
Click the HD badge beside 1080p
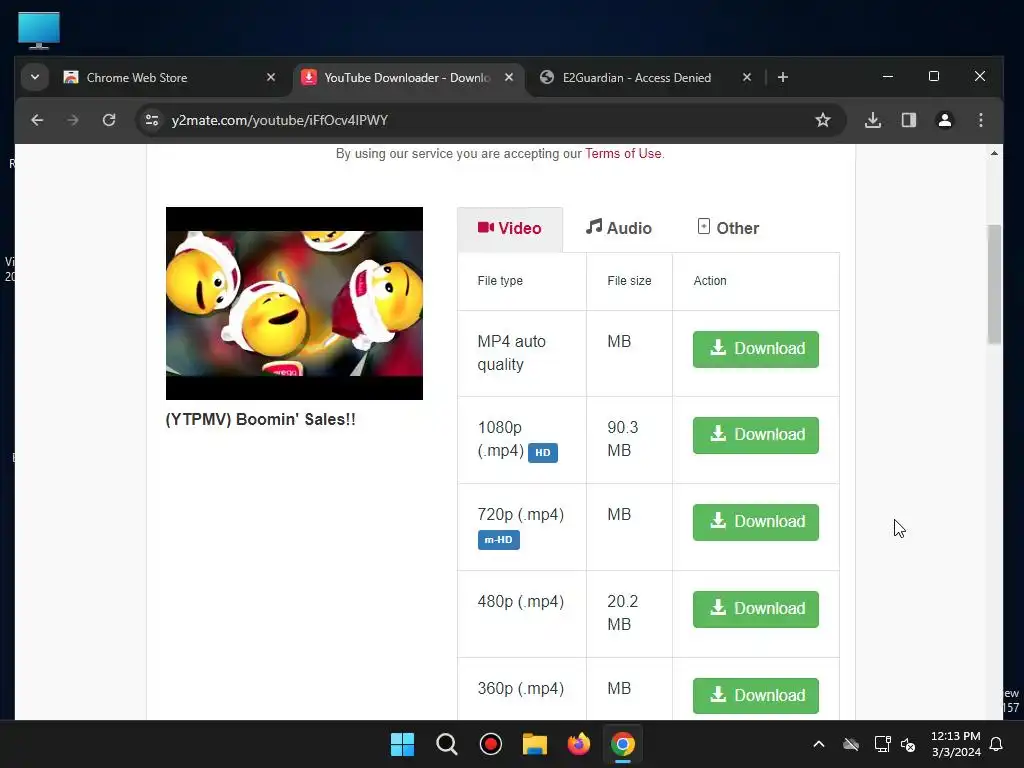tap(543, 453)
